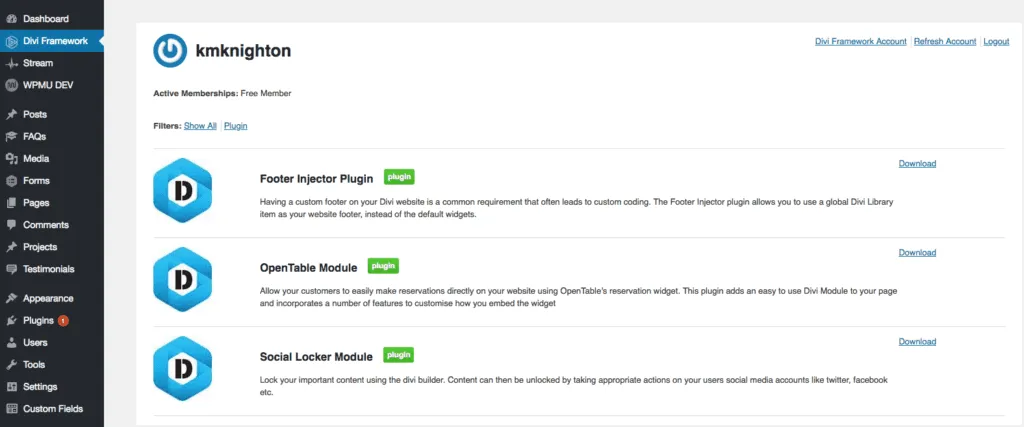The width and height of the screenshot is (1024, 427).
Task: Click the OpenTable Module hexagon logo
Action: (x=182, y=279)
